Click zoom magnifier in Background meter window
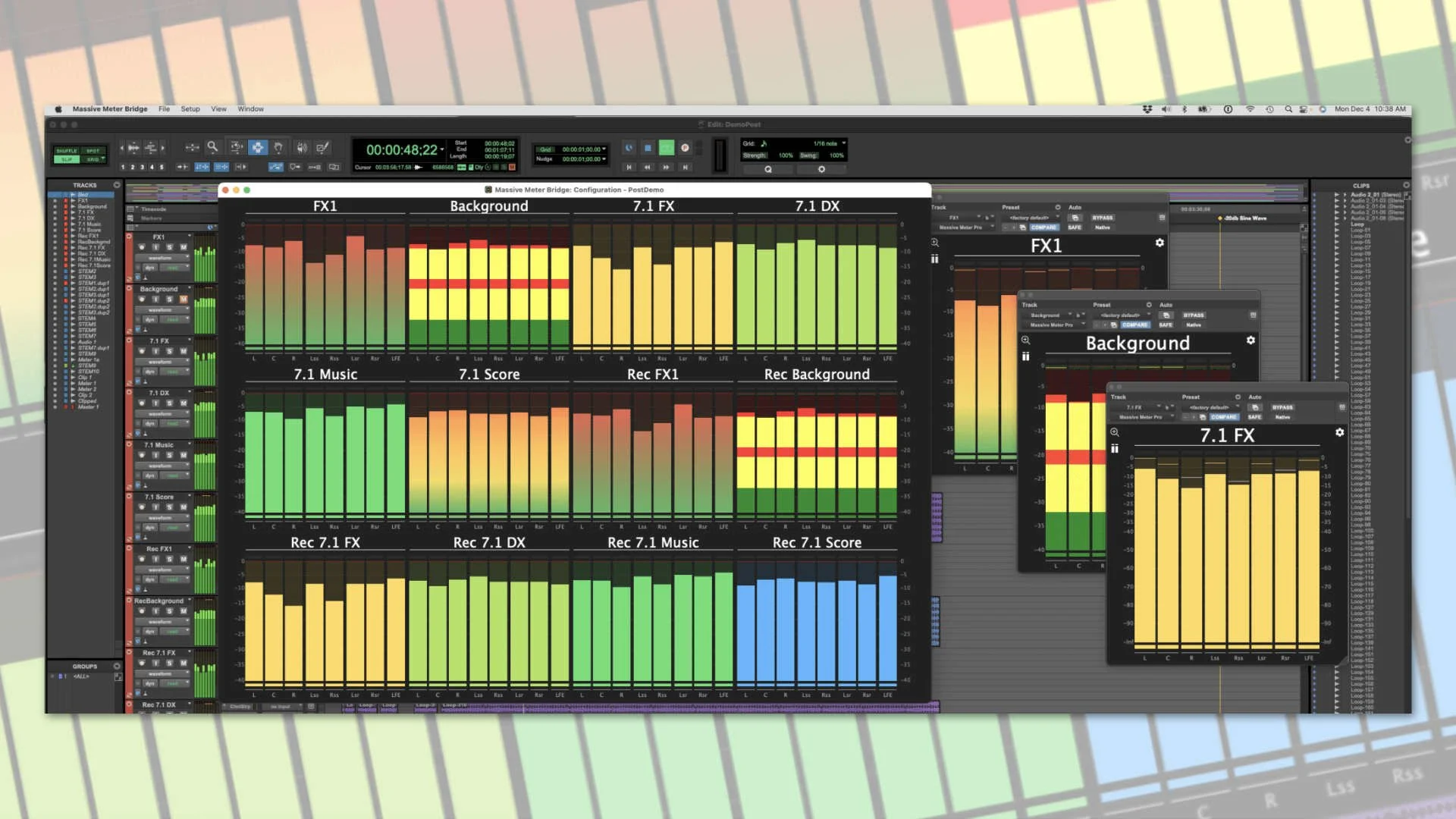The image size is (1456, 819). 1025,340
